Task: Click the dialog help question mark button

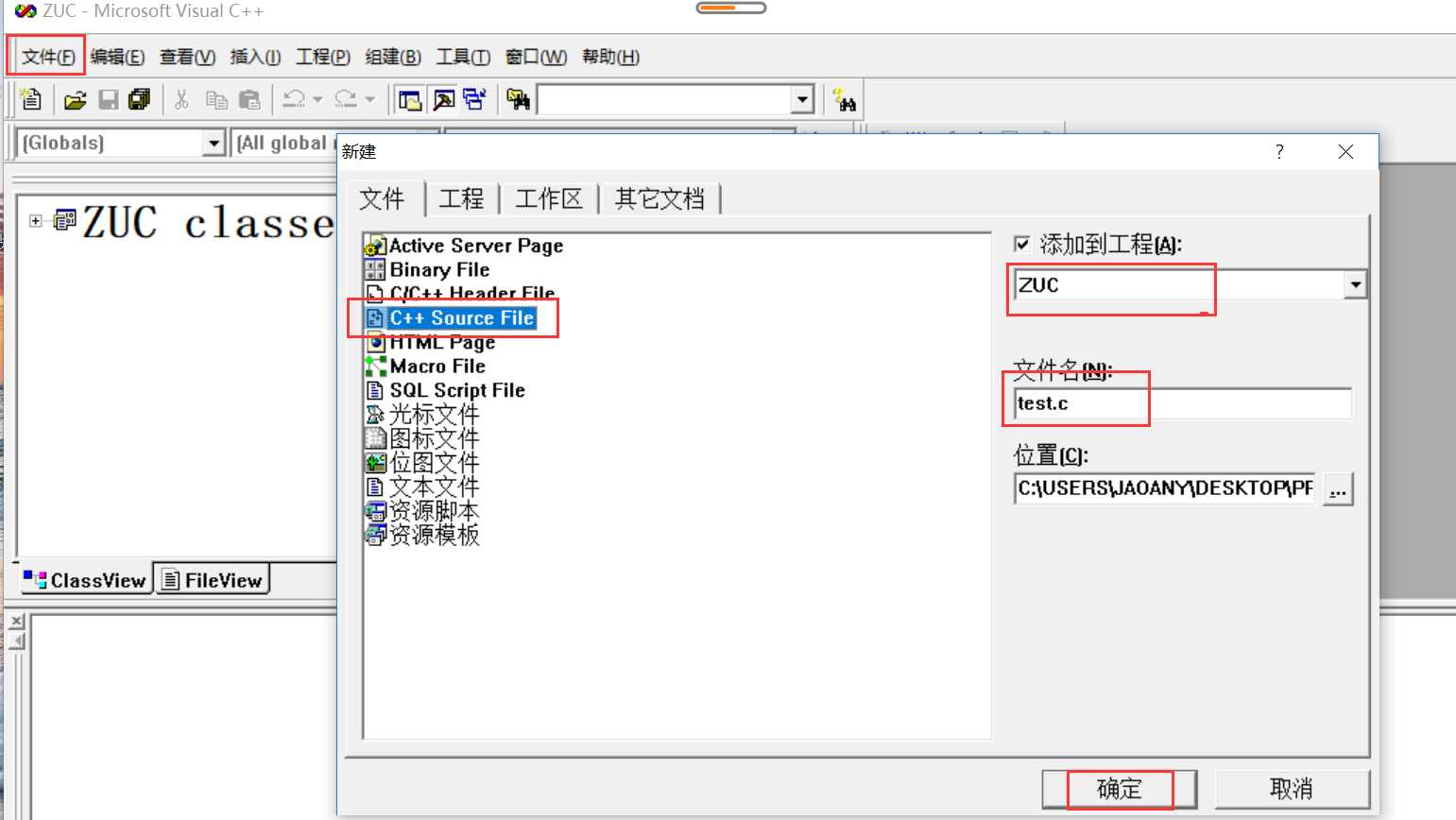Action: [x=1279, y=151]
